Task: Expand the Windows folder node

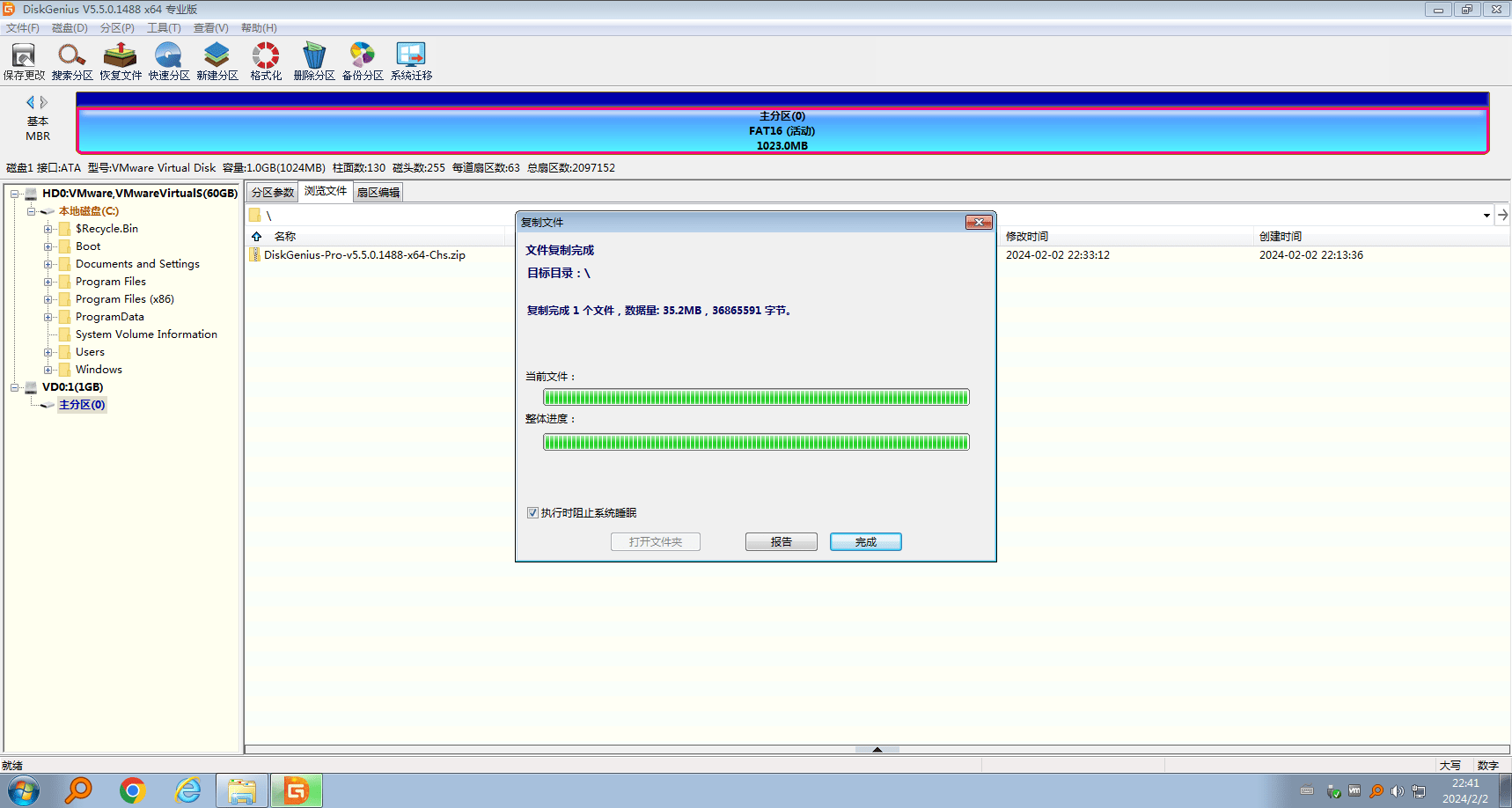Action: tap(48, 370)
